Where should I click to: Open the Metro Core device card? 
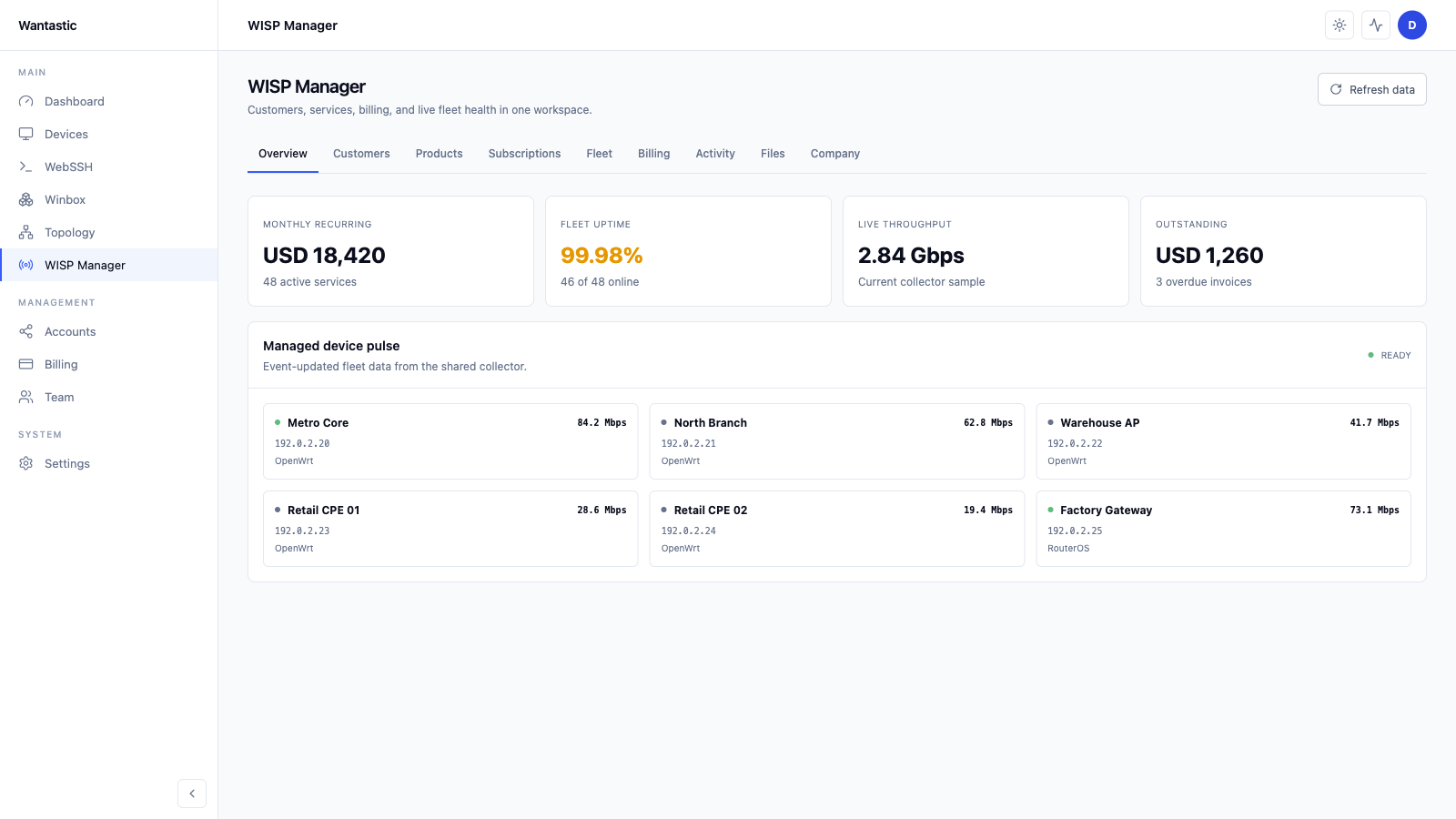coord(450,441)
